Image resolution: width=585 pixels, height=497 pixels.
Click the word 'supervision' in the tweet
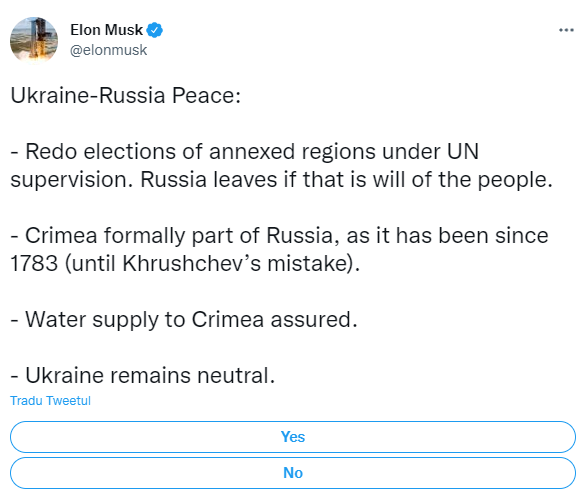[71, 180]
